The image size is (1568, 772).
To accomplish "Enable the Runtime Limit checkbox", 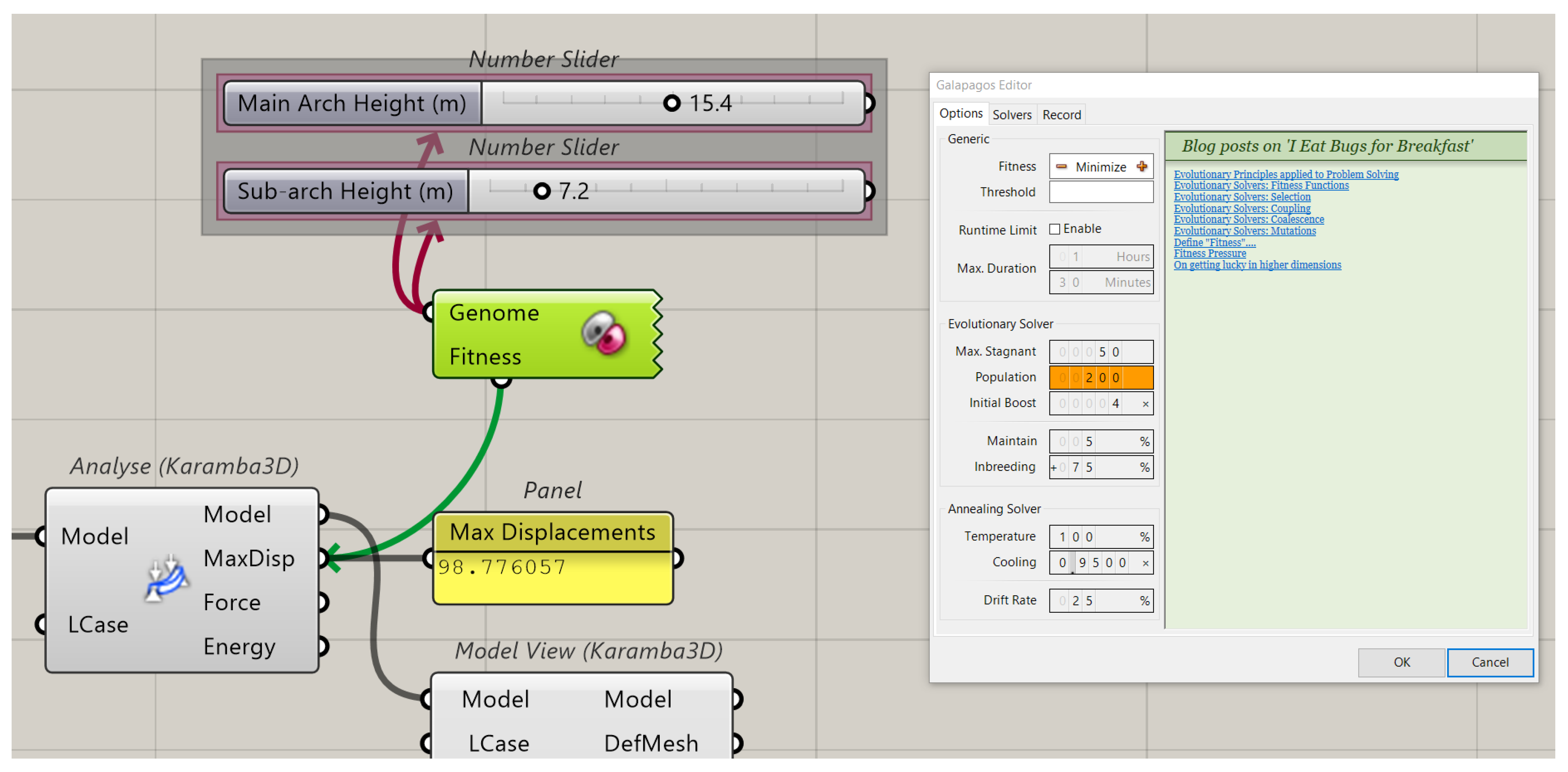I will [x=1055, y=229].
